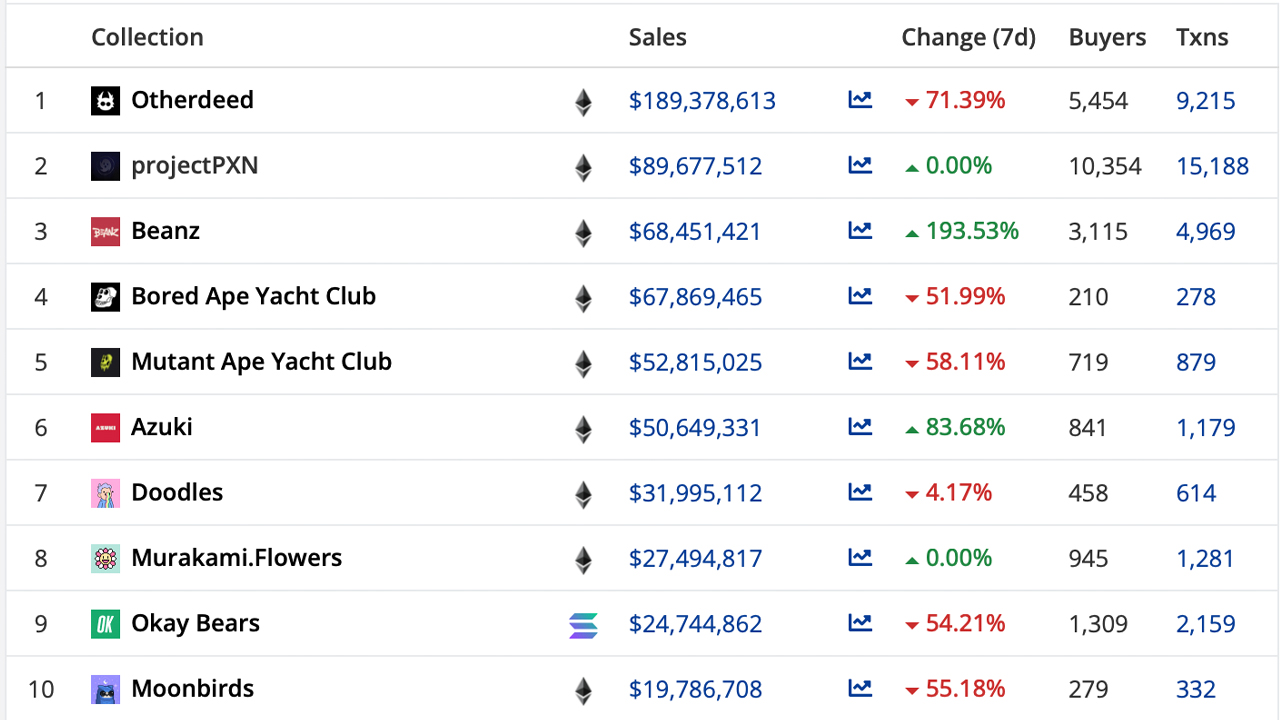The height and width of the screenshot is (720, 1280).
Task: Select the 193.53% change value
Action: (x=972, y=231)
